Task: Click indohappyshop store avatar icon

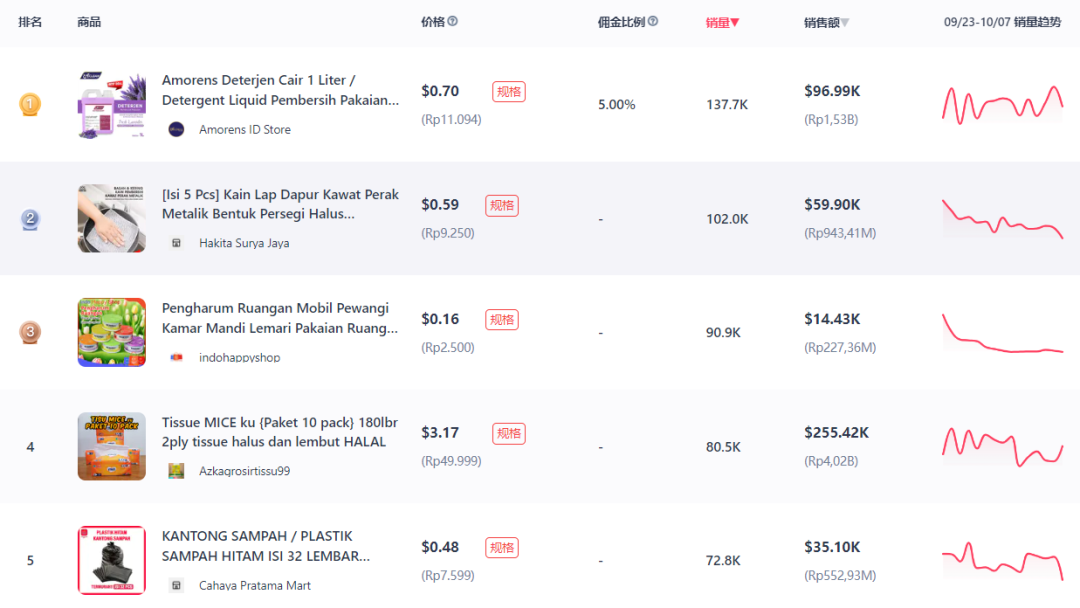Action: [176, 357]
